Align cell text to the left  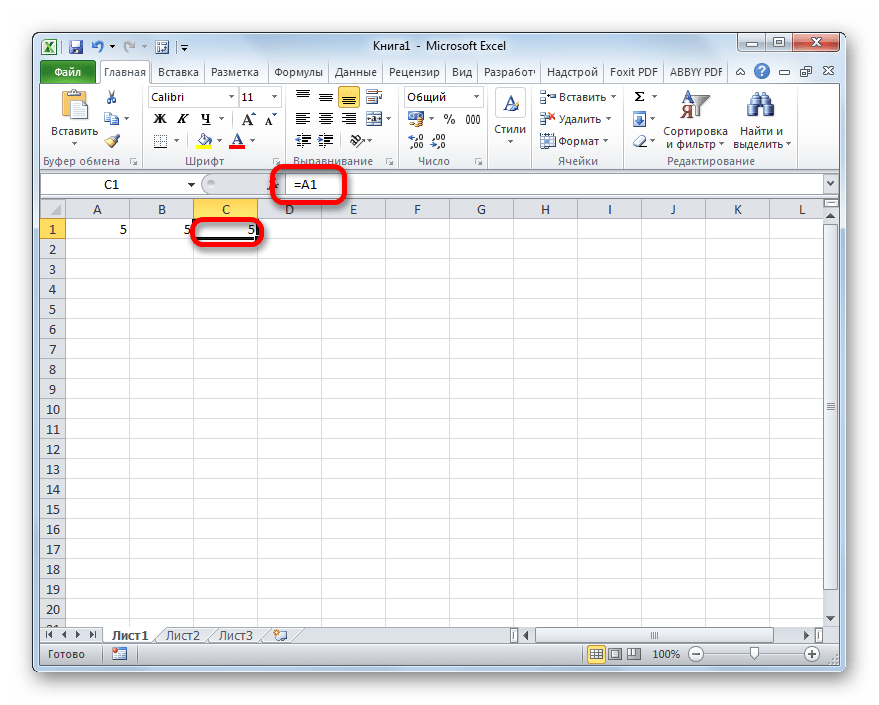click(x=303, y=119)
